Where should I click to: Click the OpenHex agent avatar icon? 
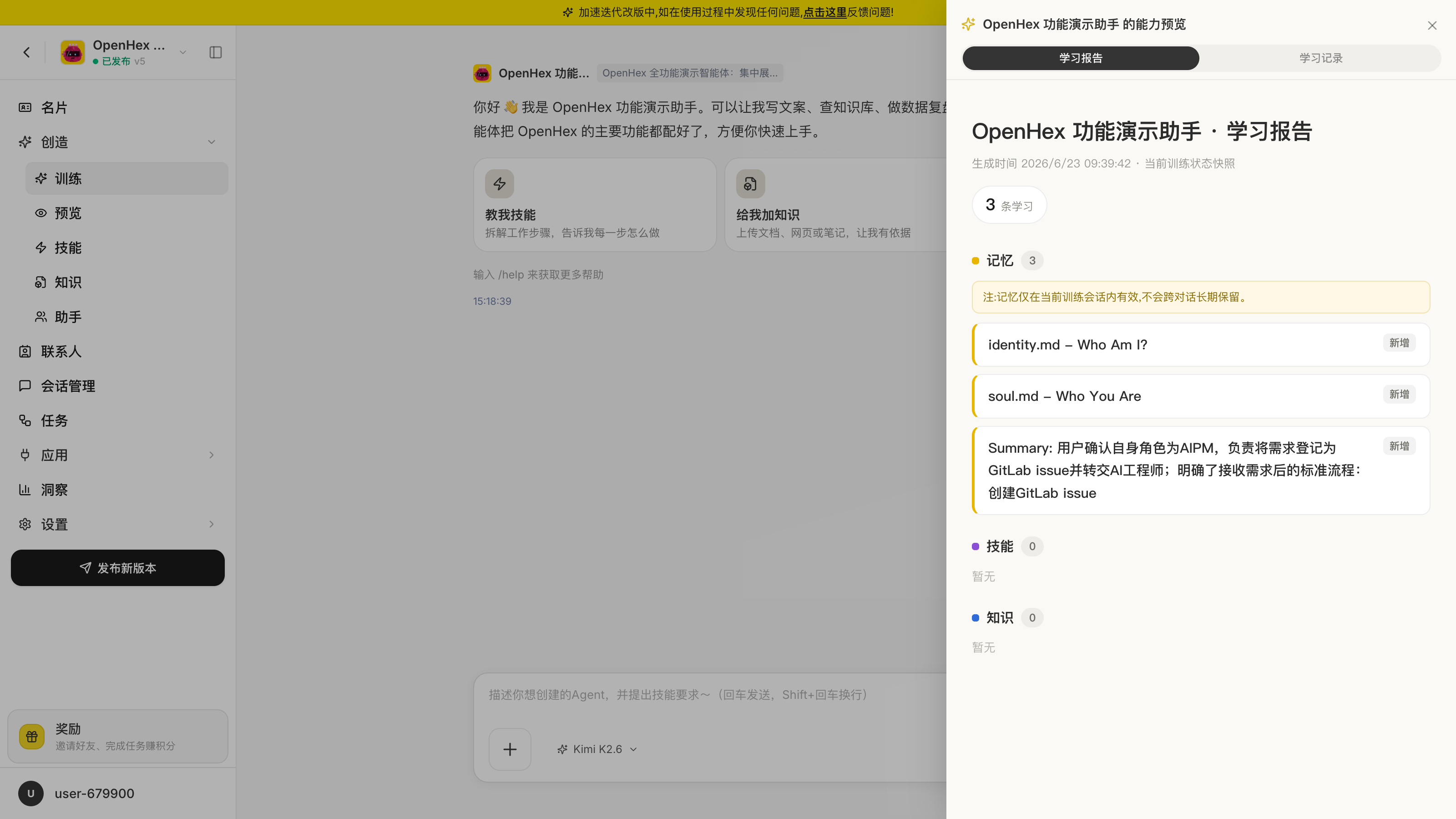pyautogui.click(x=72, y=53)
